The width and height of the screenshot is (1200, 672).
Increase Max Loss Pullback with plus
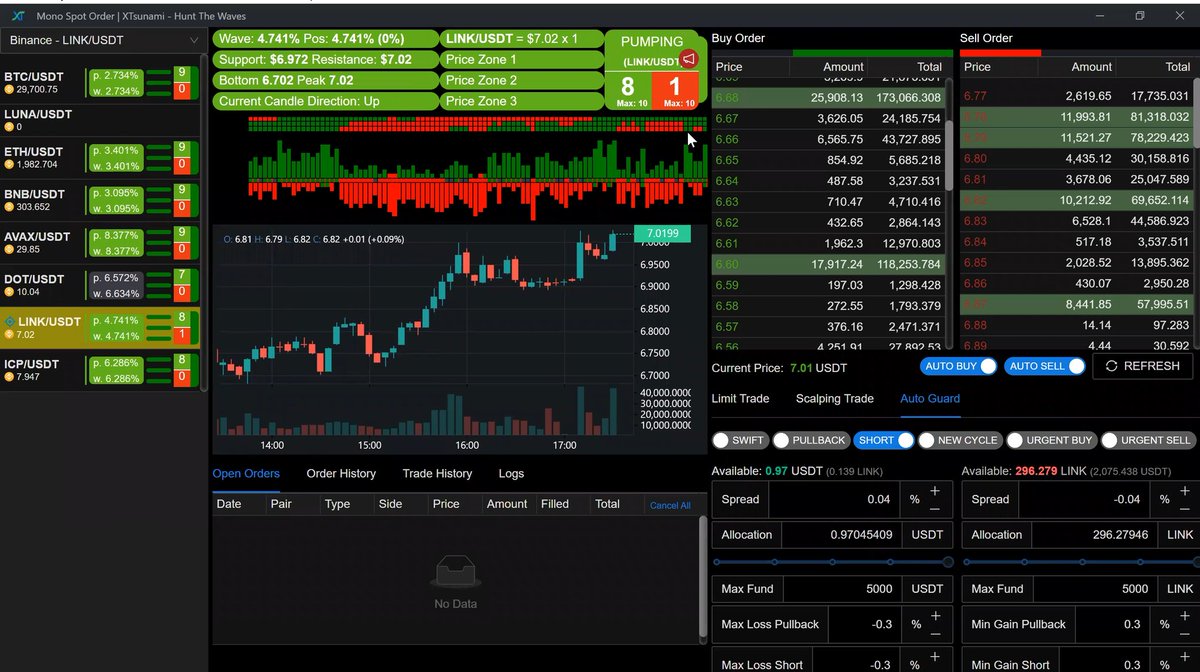(x=934, y=616)
